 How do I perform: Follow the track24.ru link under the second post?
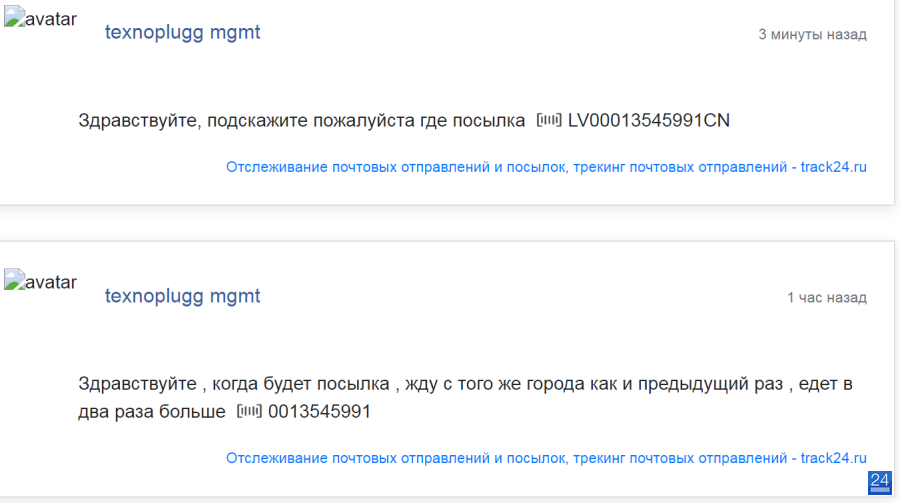pos(546,458)
